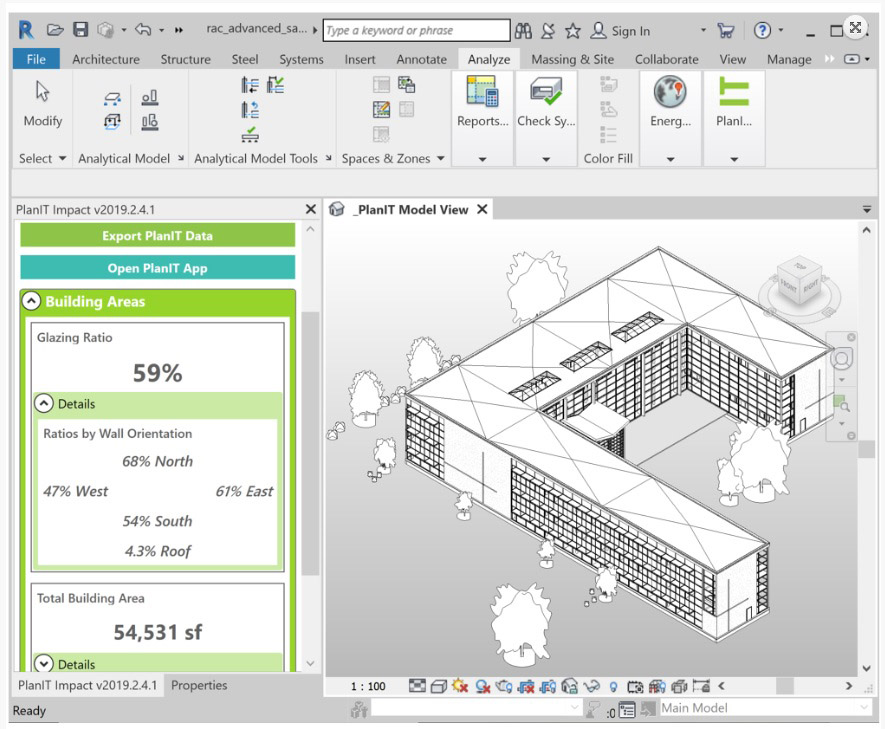Switch to the Collaborate ribbon tab

[x=667, y=59]
